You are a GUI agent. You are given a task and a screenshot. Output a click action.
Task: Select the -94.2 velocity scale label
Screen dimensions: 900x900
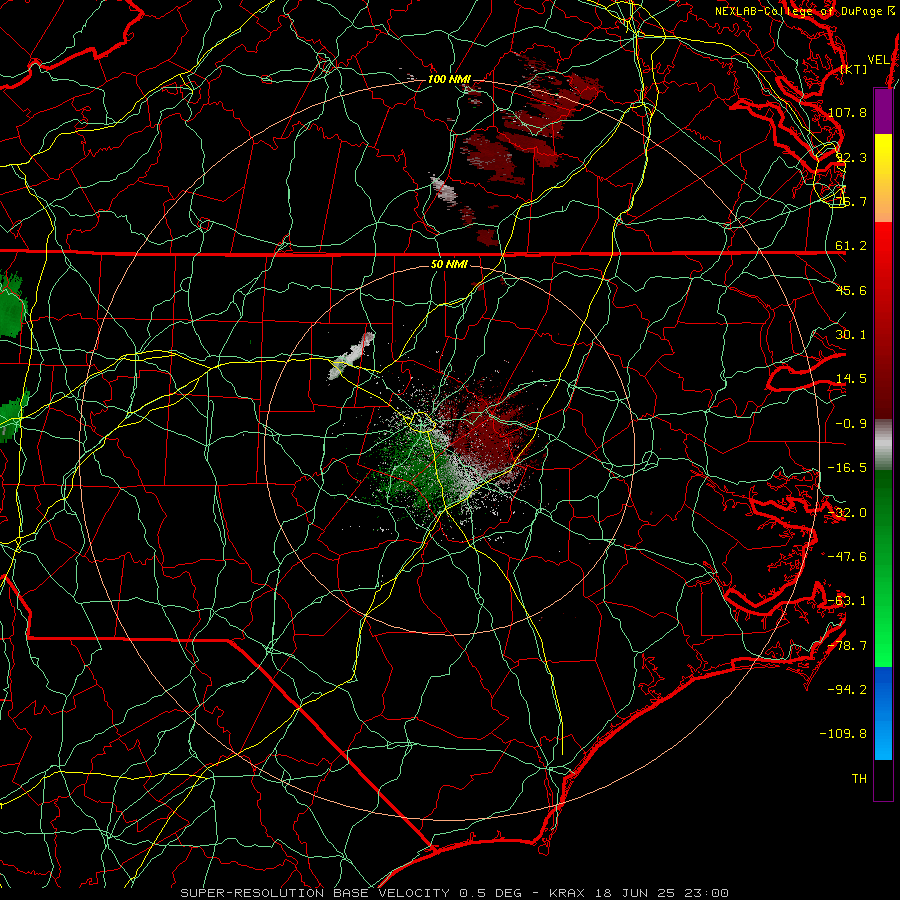point(847,690)
